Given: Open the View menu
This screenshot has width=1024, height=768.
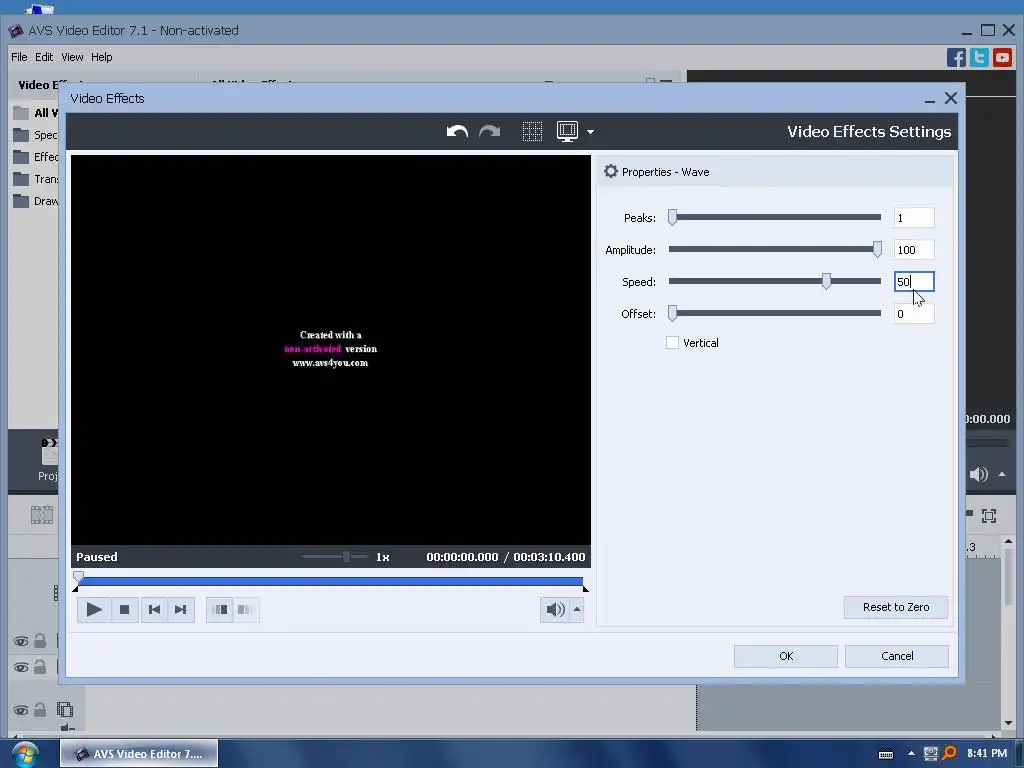Looking at the screenshot, I should tap(72, 57).
